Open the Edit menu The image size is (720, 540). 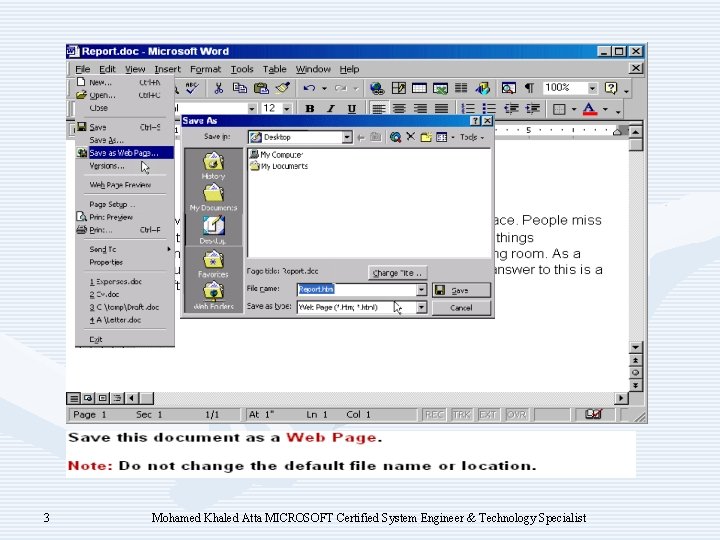pyautogui.click(x=107, y=69)
